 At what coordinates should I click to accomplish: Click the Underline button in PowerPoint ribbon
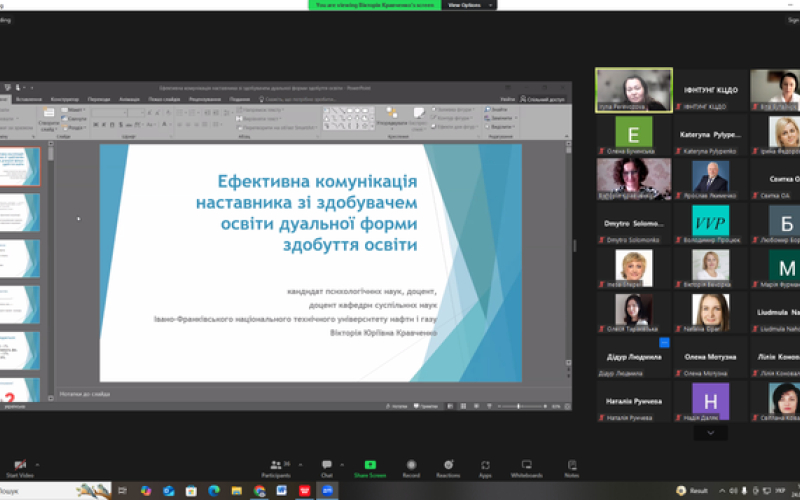112,124
